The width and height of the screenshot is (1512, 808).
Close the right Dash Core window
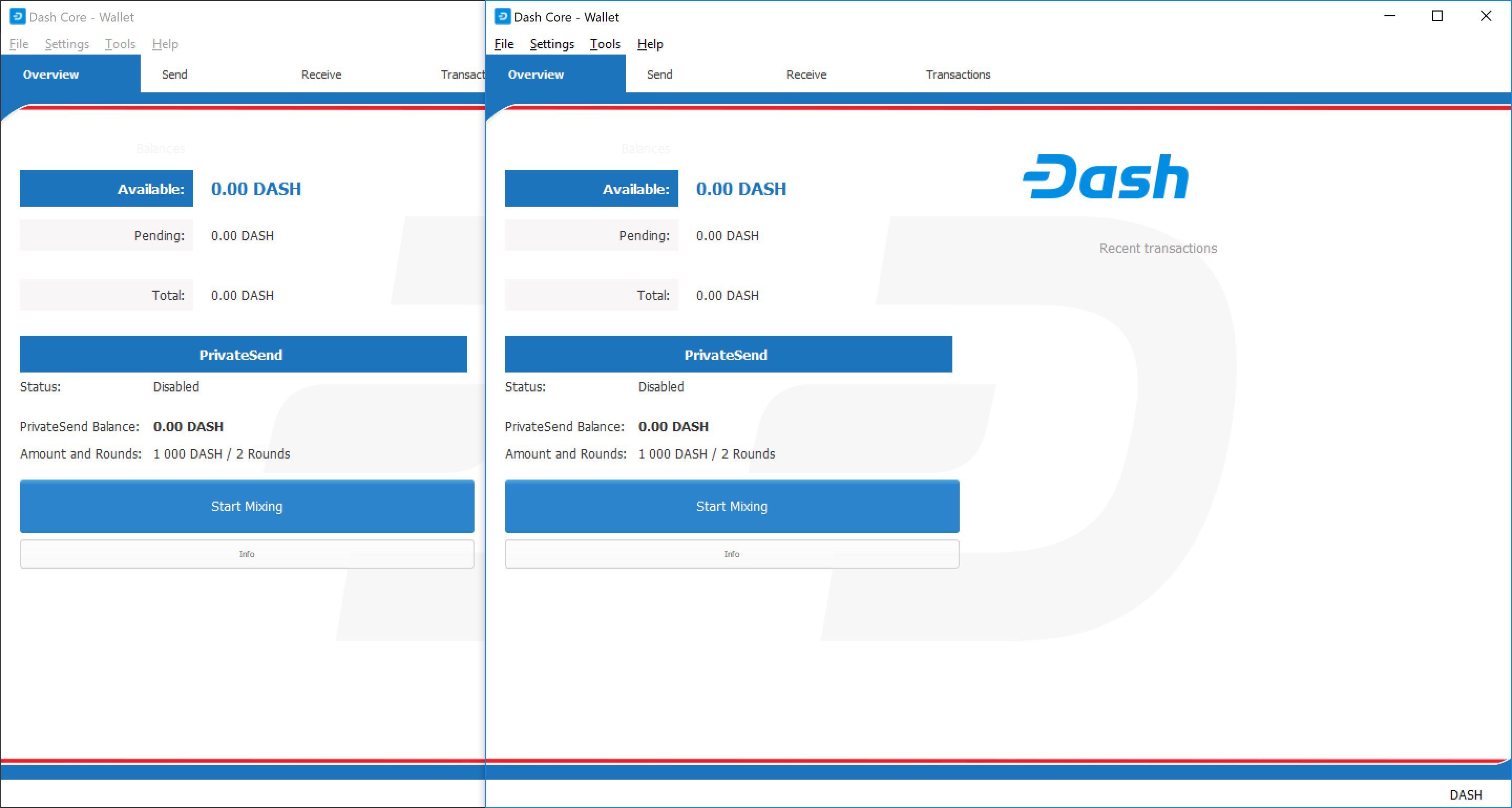(1486, 16)
